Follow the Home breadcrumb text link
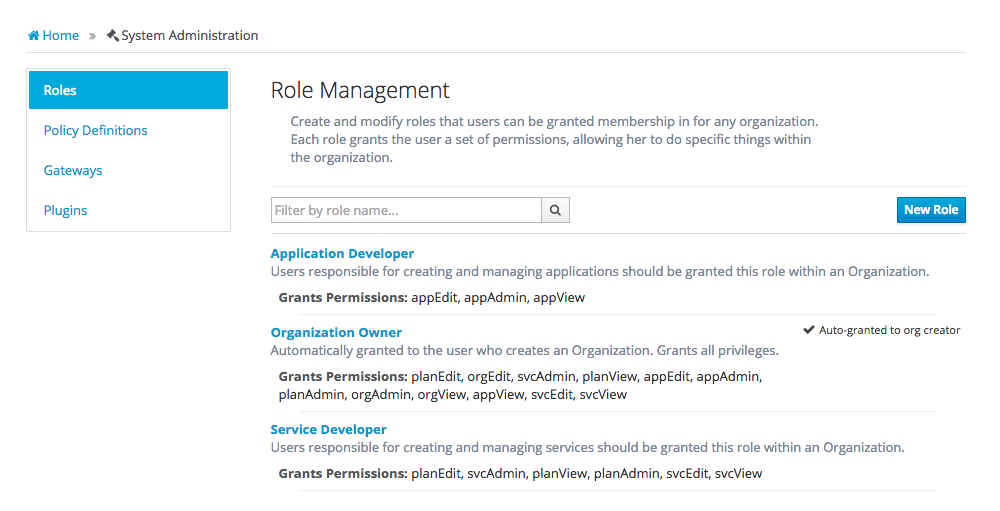Image resolution: width=1000 pixels, height=511 pixels. click(x=60, y=36)
